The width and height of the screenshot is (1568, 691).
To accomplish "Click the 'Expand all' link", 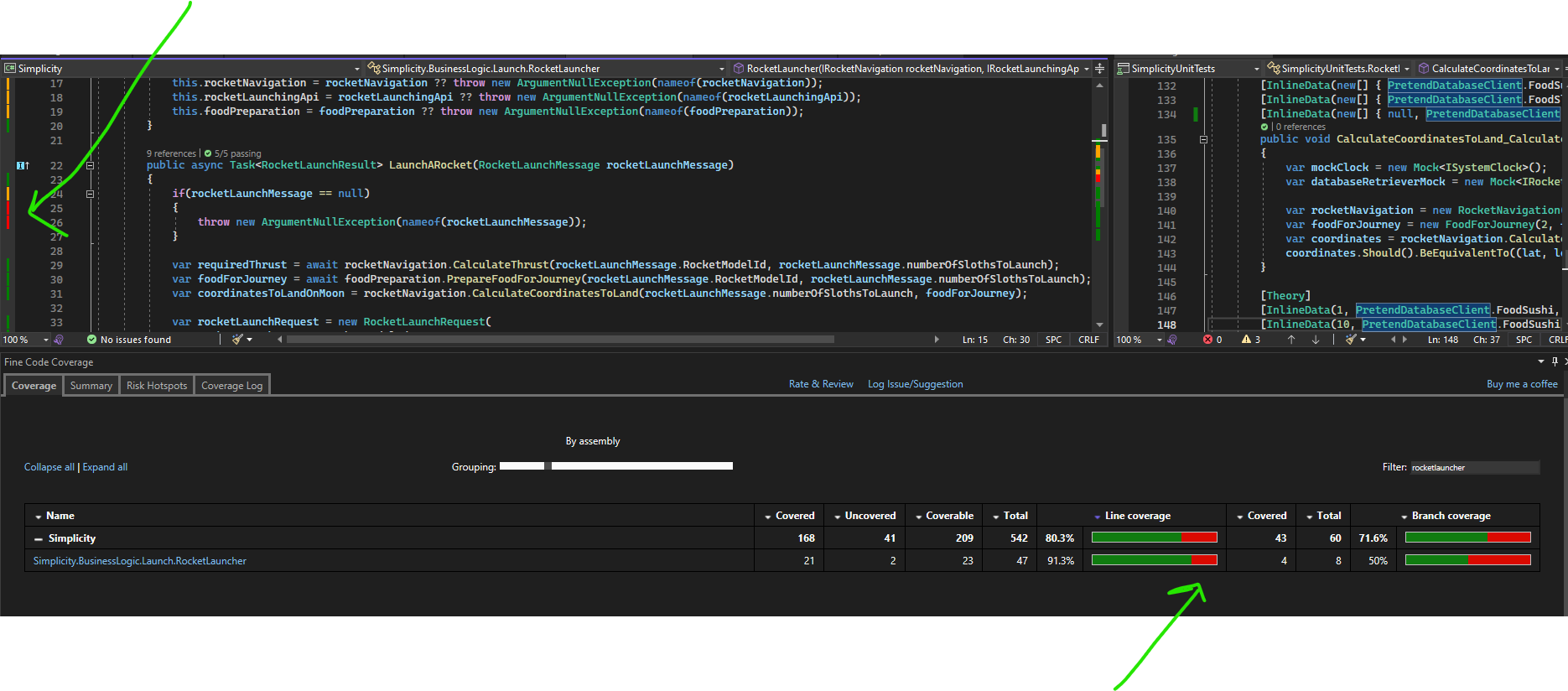I will pos(105,467).
